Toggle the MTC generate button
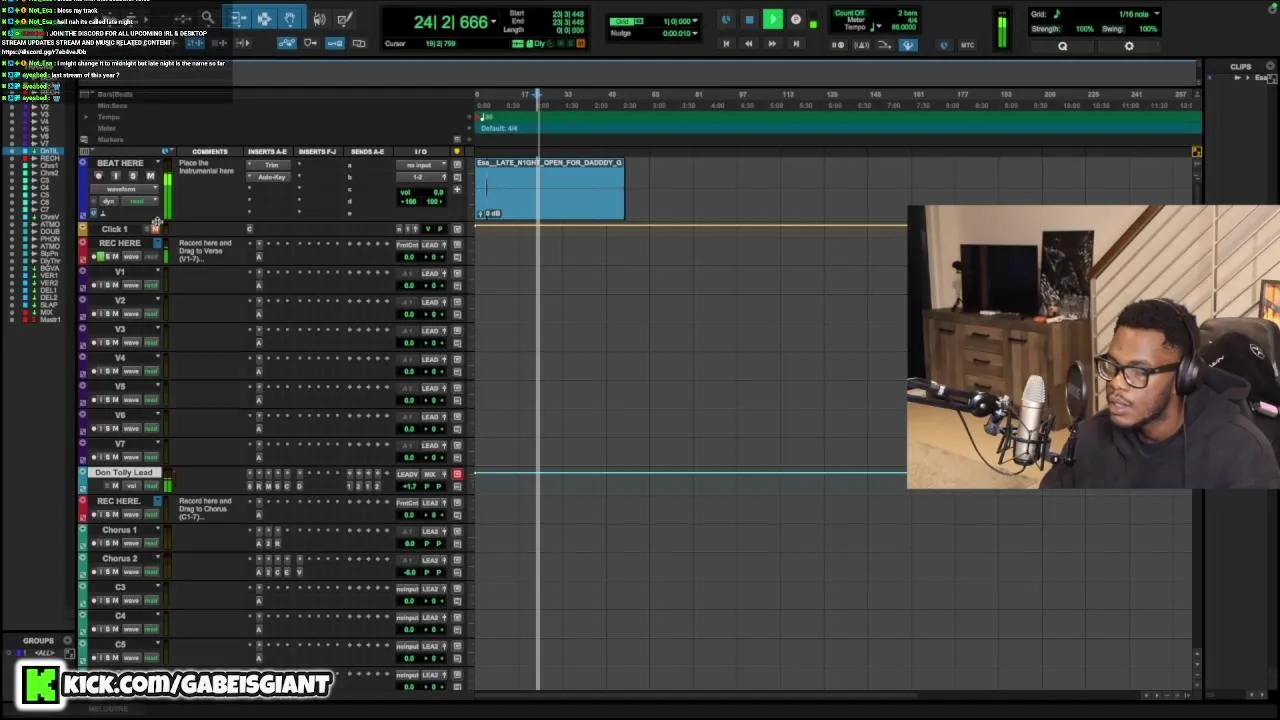Screen dimensions: 1280x720 pyautogui.click(x=967, y=45)
